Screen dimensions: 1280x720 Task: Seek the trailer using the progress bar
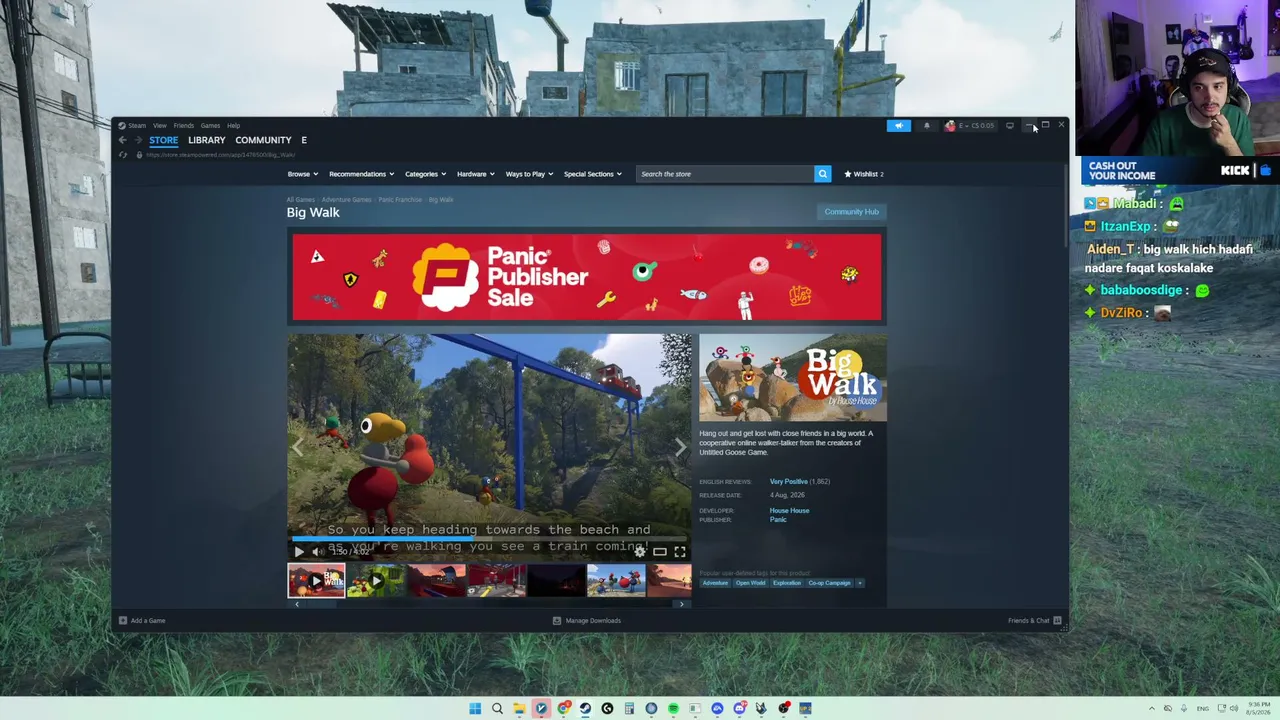[489, 538]
